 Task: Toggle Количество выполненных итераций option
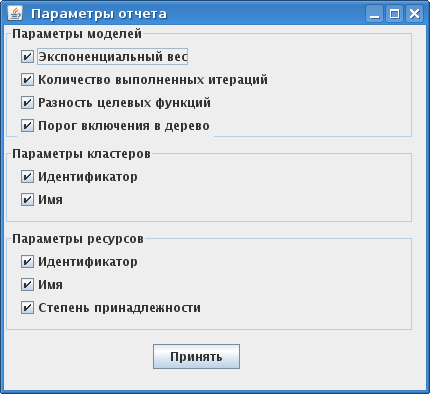(x=27, y=80)
